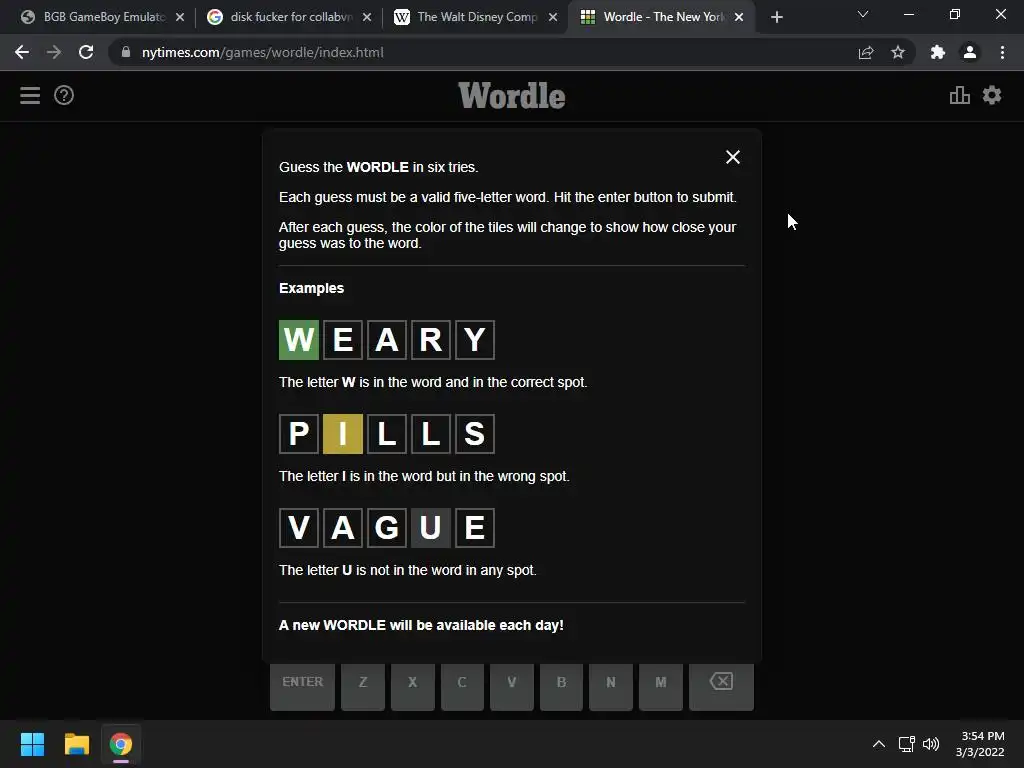1024x768 pixels.
Task: Go forward in the browser
Action: pos(54,52)
